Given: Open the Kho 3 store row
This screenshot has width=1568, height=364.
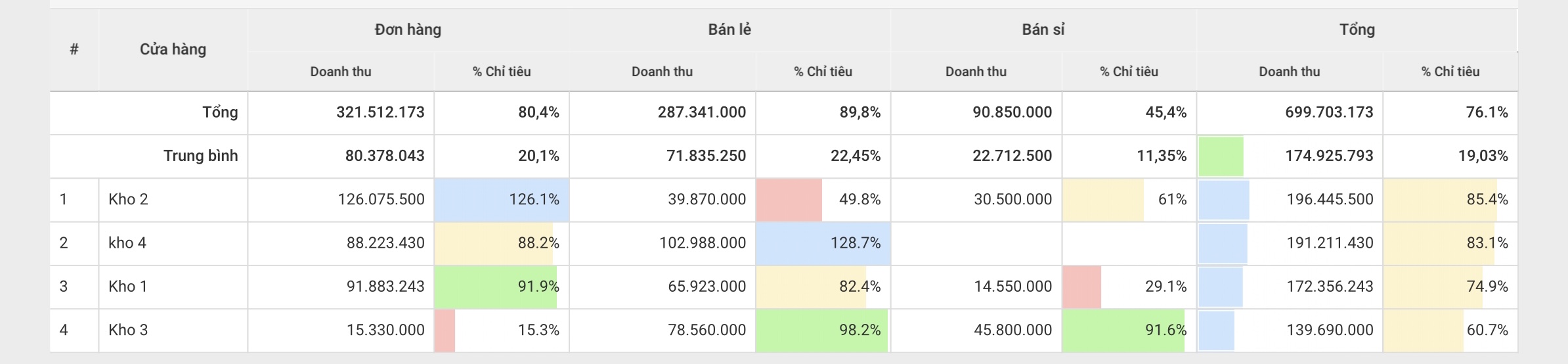Looking at the screenshot, I should pyautogui.click(x=128, y=330).
